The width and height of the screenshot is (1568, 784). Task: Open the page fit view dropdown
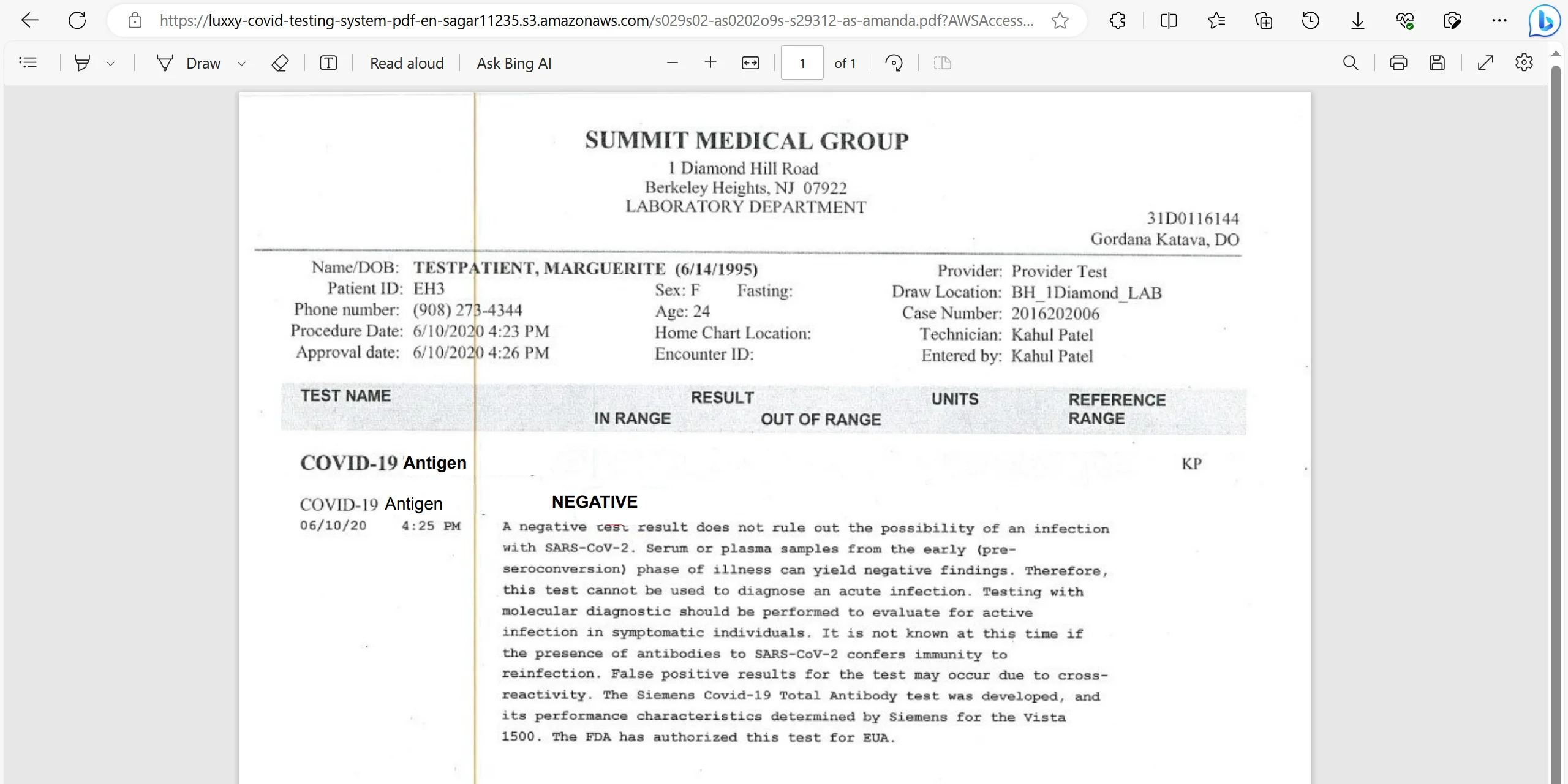pos(750,62)
